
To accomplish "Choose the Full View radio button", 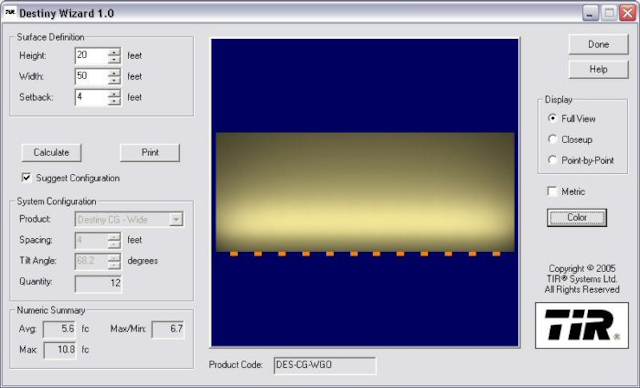I will (552, 118).
